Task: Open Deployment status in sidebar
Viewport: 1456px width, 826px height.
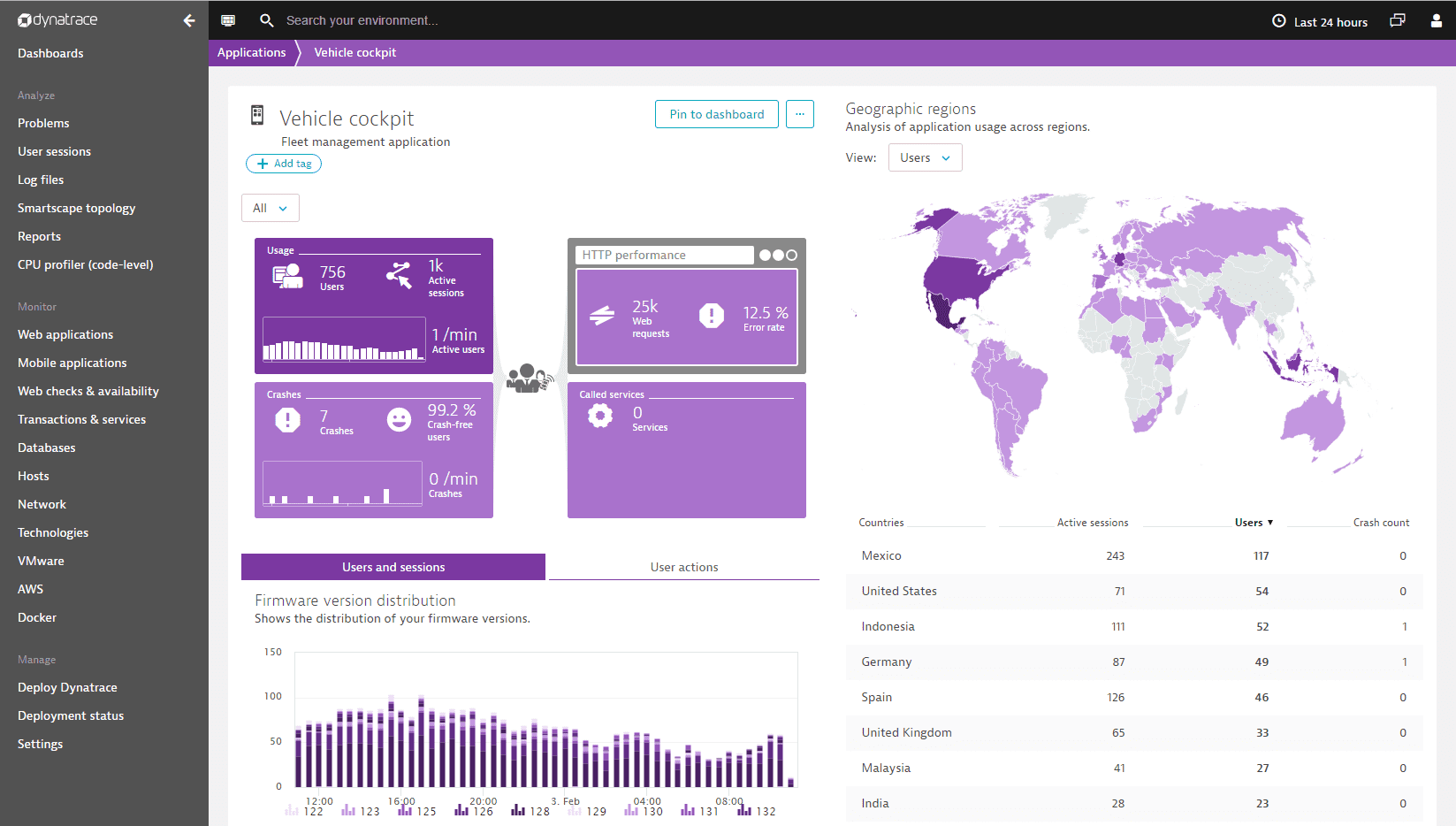Action: click(x=71, y=715)
